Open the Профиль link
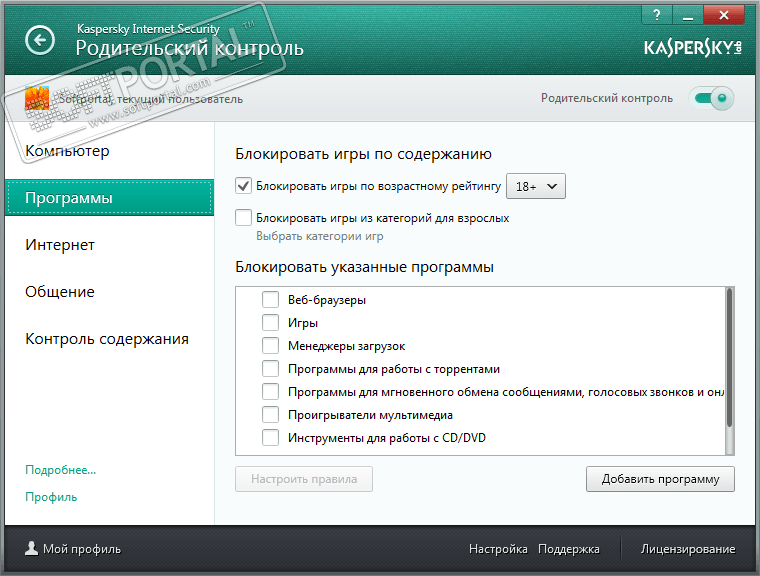 coord(51,497)
